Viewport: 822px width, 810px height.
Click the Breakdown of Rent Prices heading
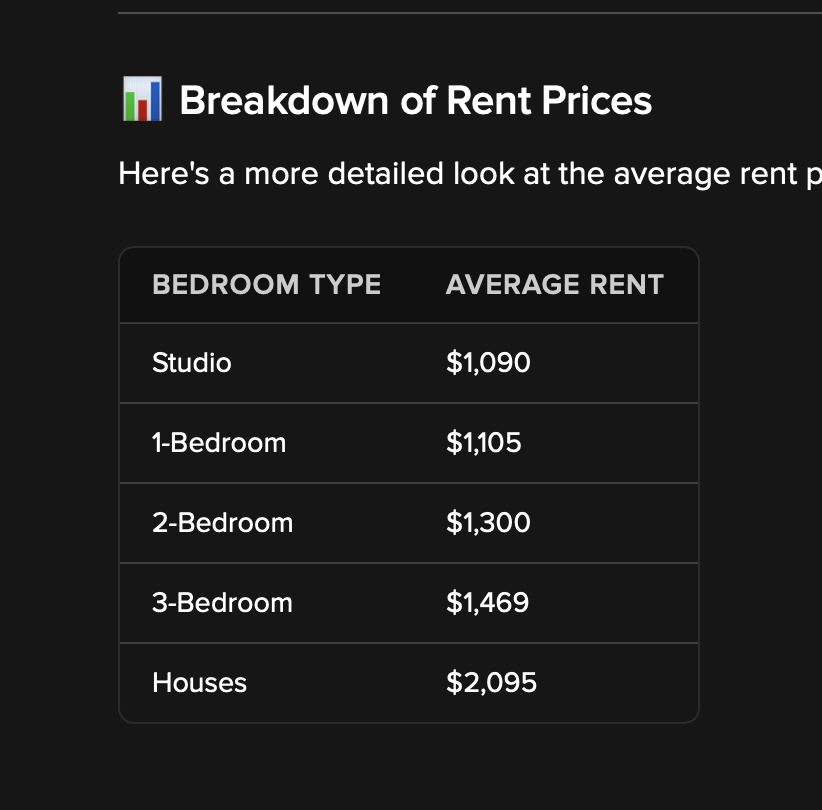[x=387, y=100]
